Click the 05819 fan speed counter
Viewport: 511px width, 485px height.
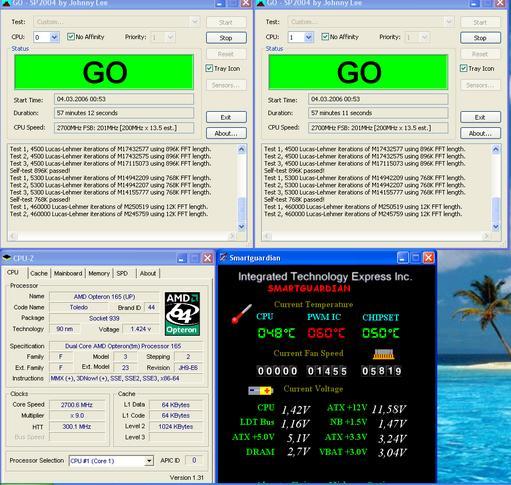pyautogui.click(x=381, y=371)
